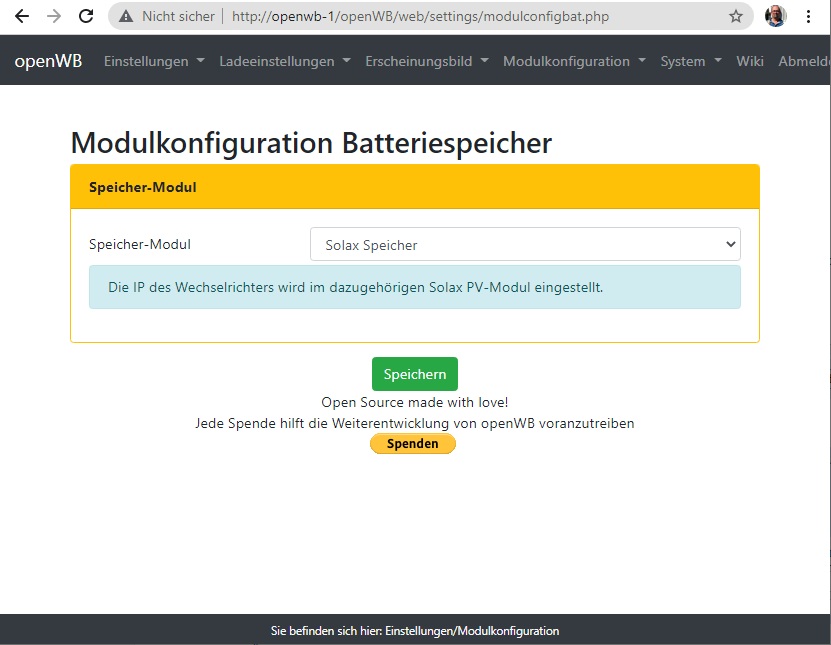Click the 'Jede Spende hilft' donation text
Viewport: 831px width, 645px height.
(414, 423)
